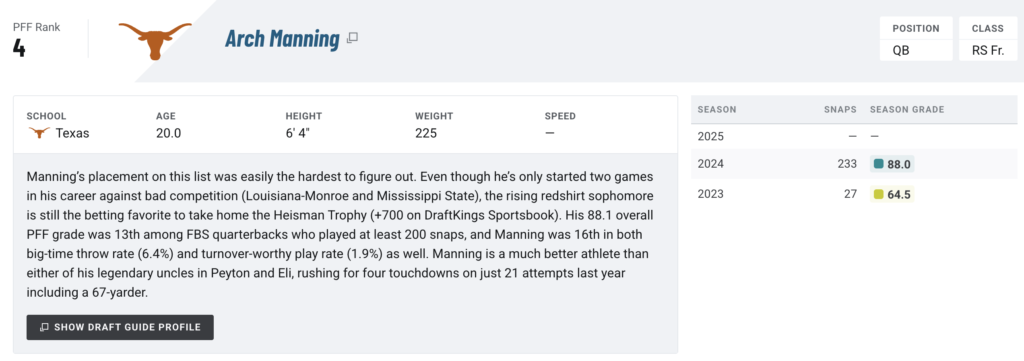Image resolution: width=1024 pixels, height=361 pixels.
Task: Click the Snaps column header
Action: pos(840,110)
